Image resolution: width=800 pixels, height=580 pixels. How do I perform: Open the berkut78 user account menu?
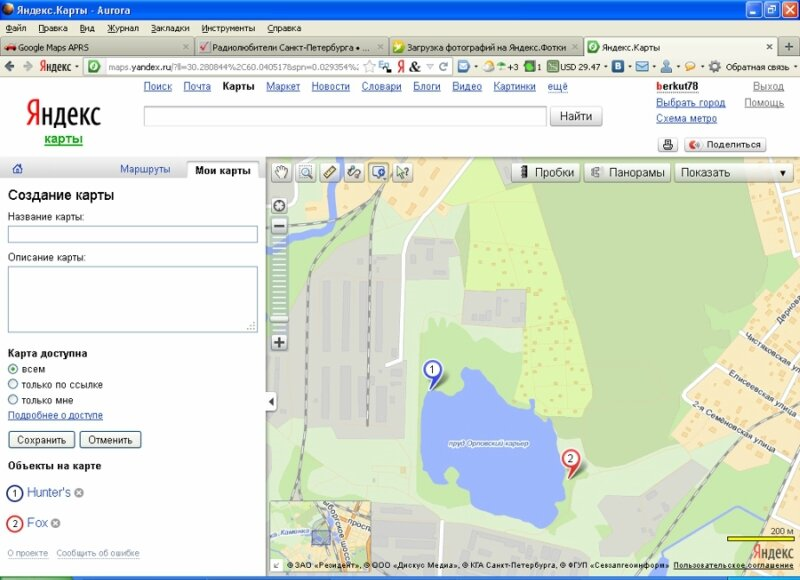coord(677,86)
